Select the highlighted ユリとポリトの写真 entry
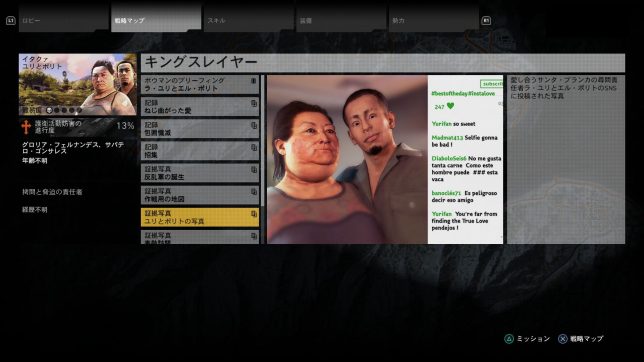The image size is (644, 362). tap(200, 217)
